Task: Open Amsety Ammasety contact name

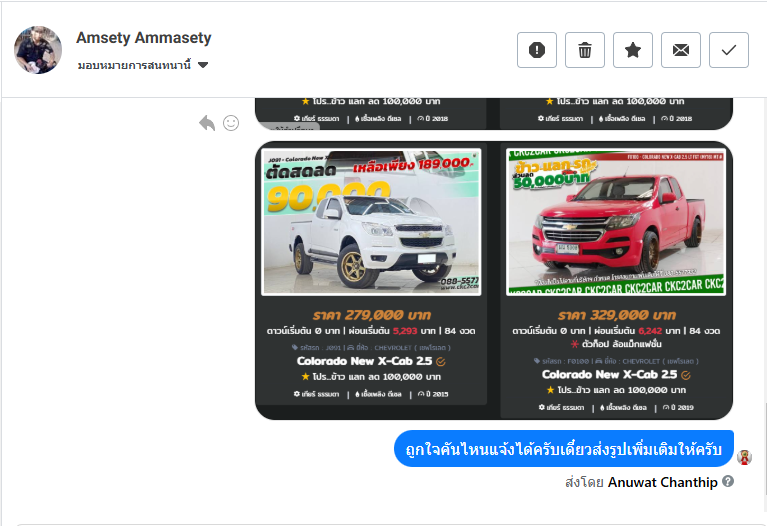Action: click(x=143, y=38)
